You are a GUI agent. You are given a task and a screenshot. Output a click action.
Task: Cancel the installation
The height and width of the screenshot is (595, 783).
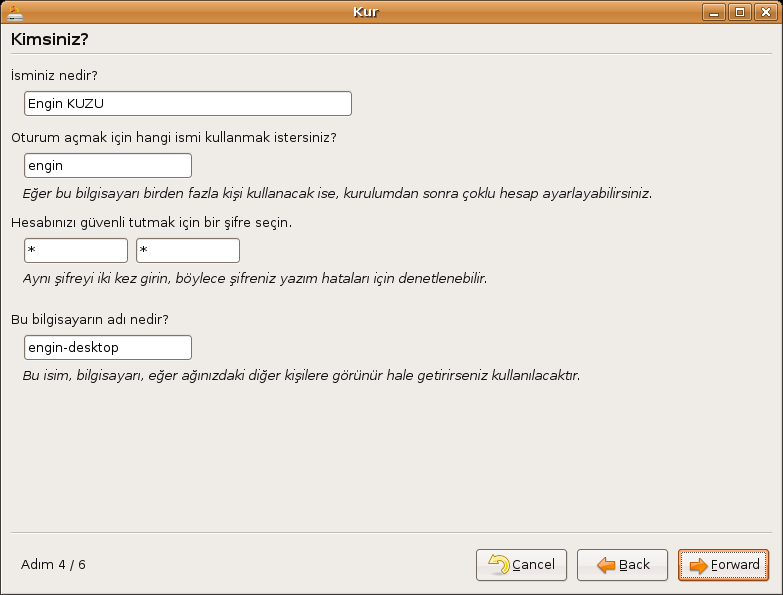click(x=521, y=565)
